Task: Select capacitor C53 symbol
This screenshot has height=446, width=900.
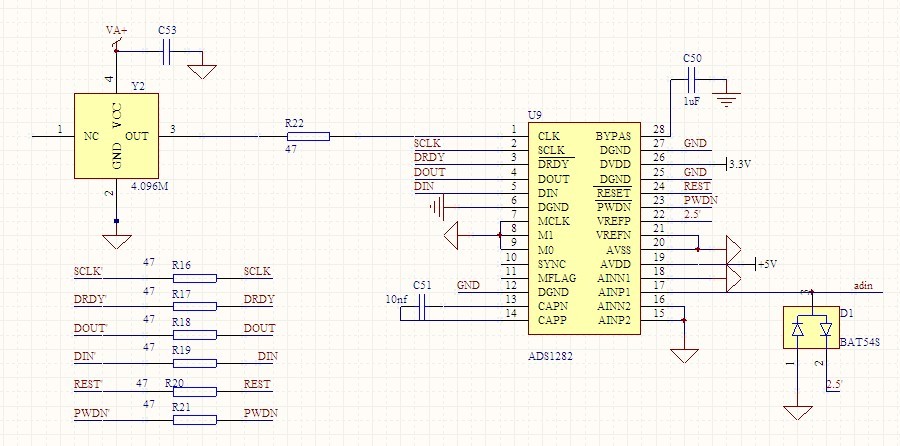Action: point(167,52)
